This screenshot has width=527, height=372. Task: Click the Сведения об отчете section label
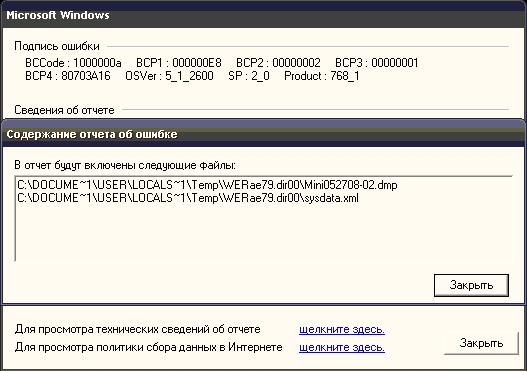click(x=64, y=110)
